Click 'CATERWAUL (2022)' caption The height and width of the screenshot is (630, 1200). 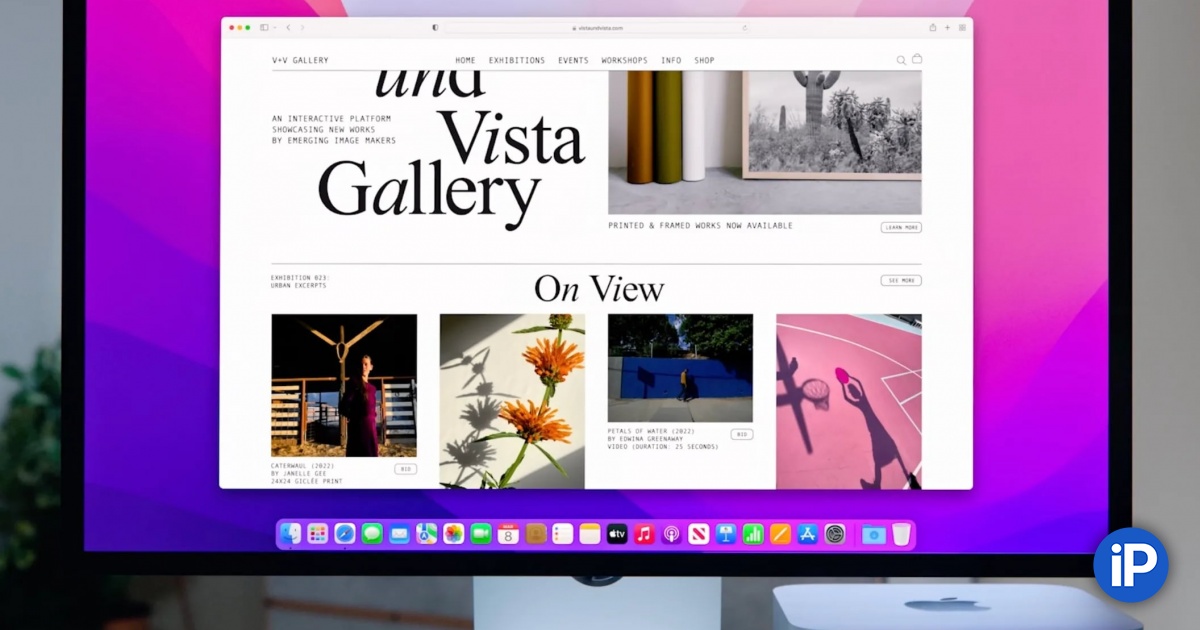tap(302, 466)
